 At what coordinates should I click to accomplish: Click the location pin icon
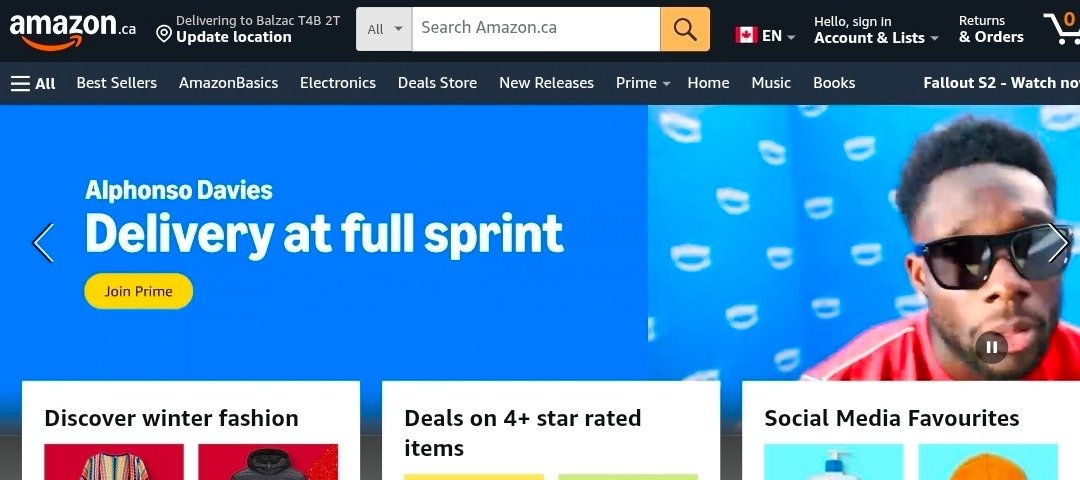(x=164, y=34)
